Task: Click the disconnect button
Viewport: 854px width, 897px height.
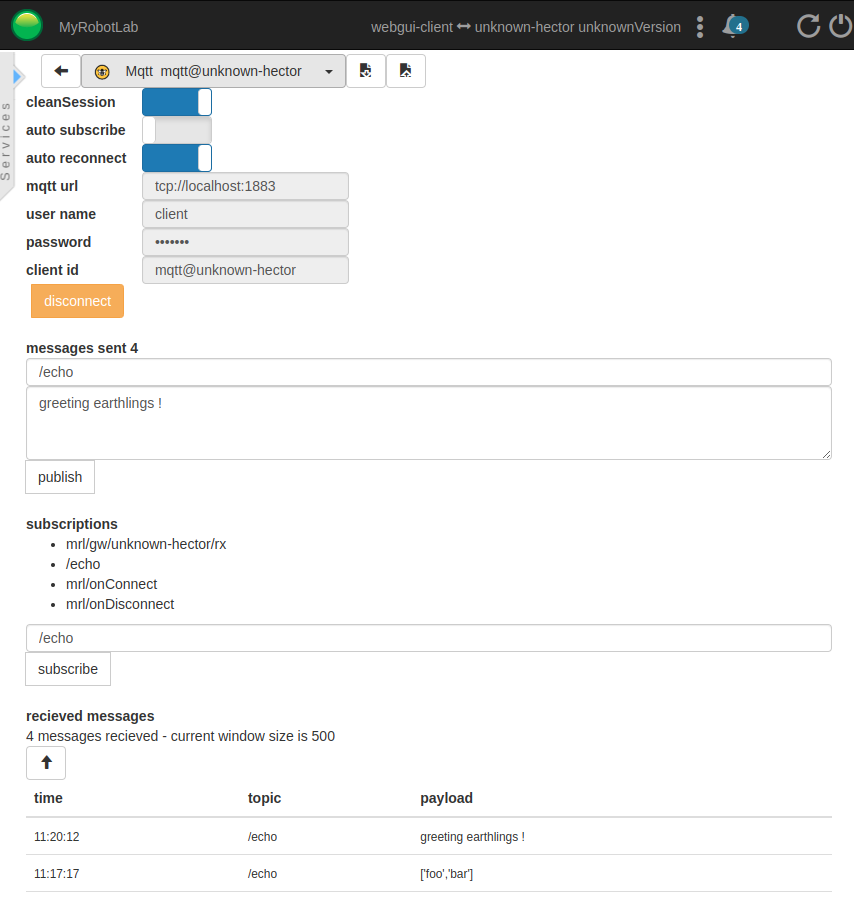Action: [77, 301]
